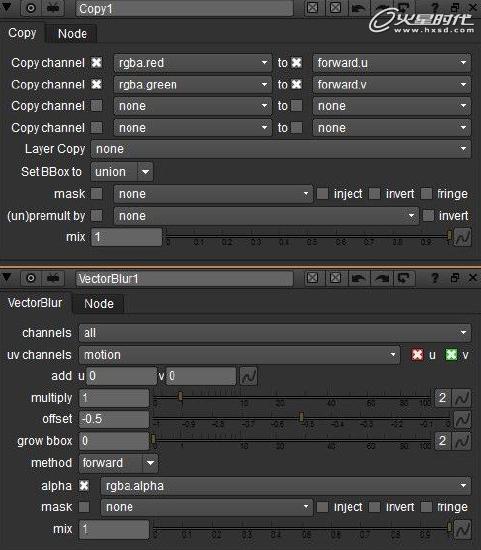
Task: Enable fringe in Copy1 mask row
Action: pos(426,194)
